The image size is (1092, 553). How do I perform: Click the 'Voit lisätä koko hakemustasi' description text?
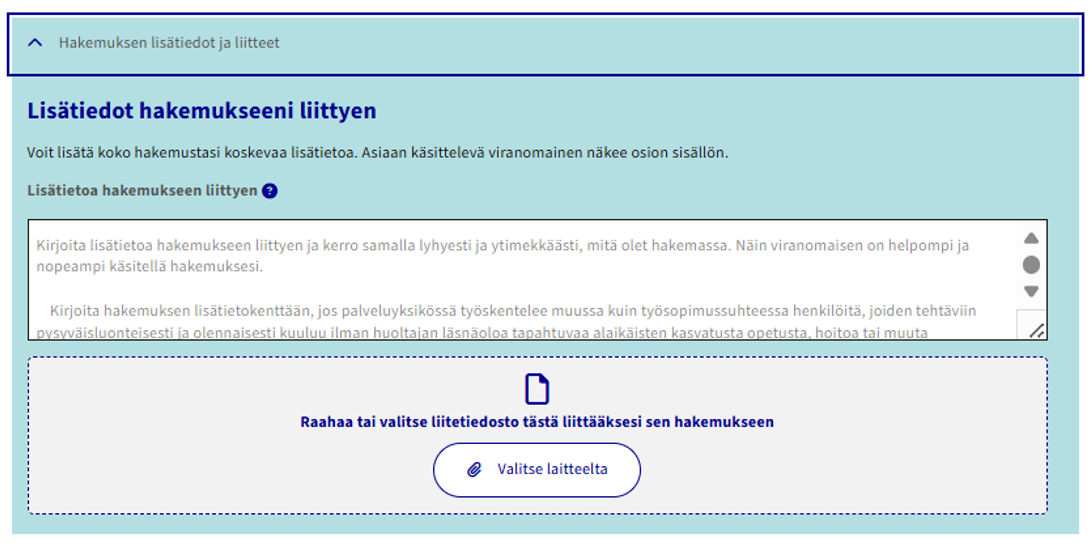tap(377, 153)
